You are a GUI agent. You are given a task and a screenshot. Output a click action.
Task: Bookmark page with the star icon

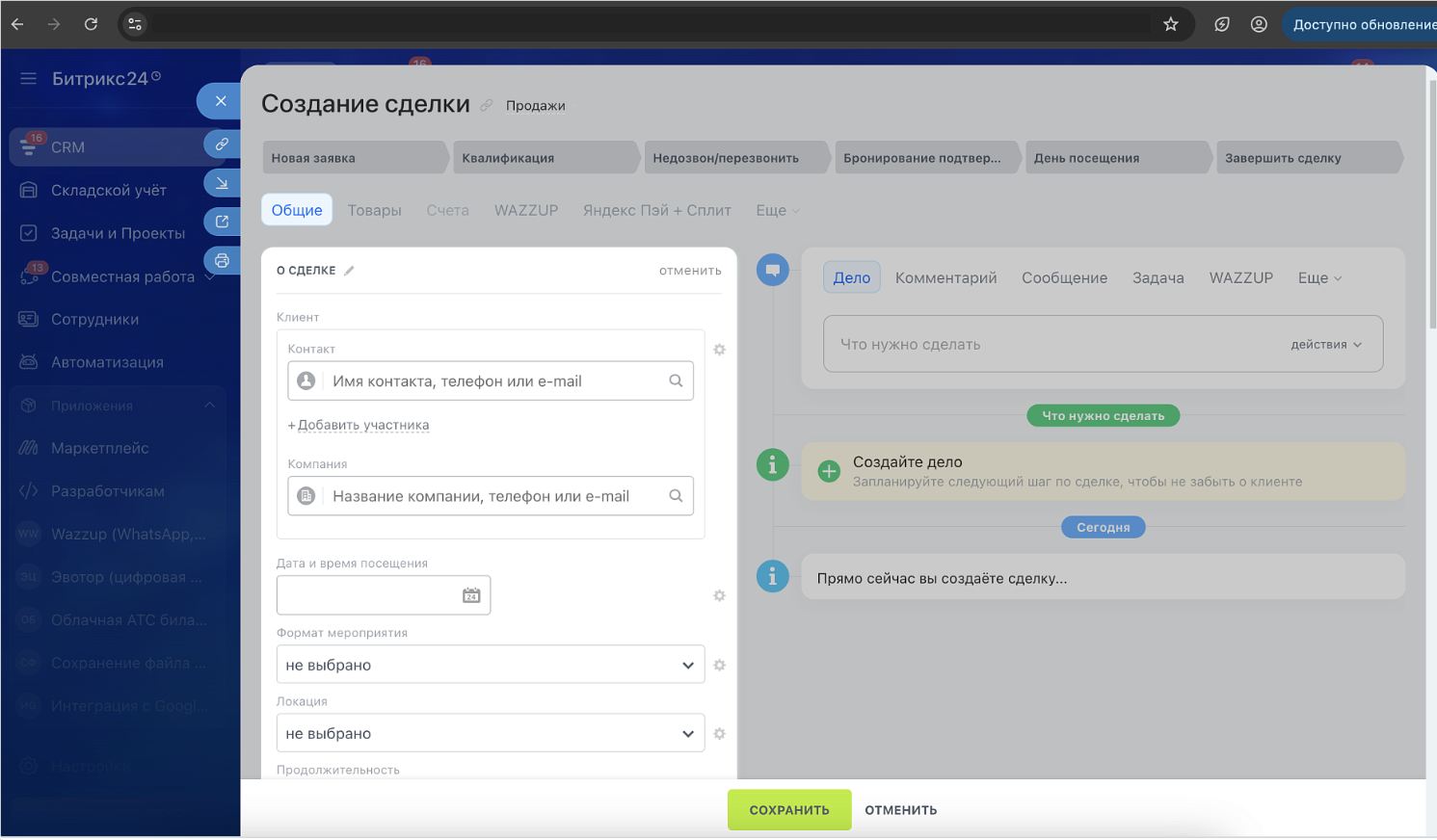coord(1170,24)
